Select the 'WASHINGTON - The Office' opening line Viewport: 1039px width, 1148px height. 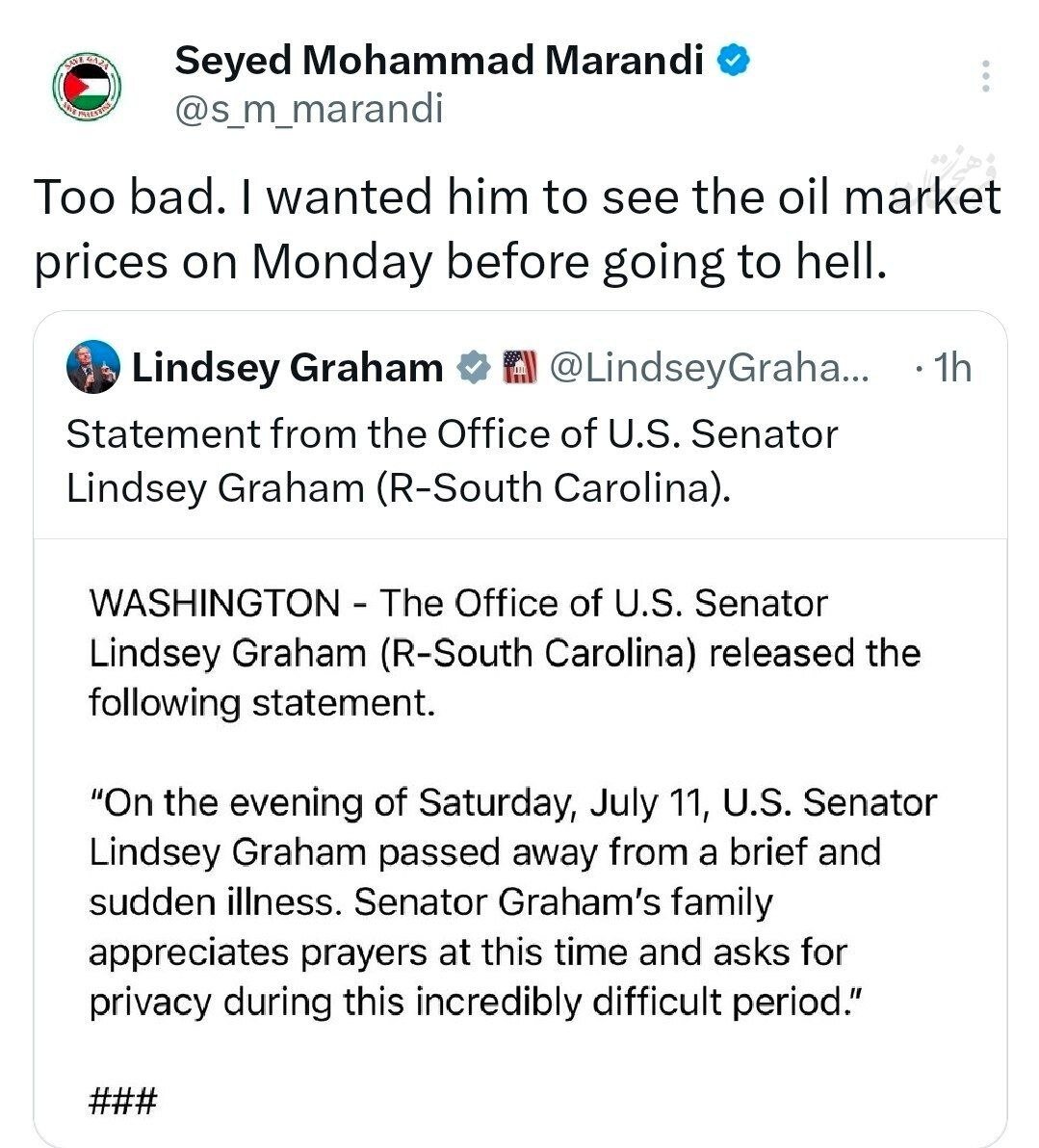click(x=458, y=604)
